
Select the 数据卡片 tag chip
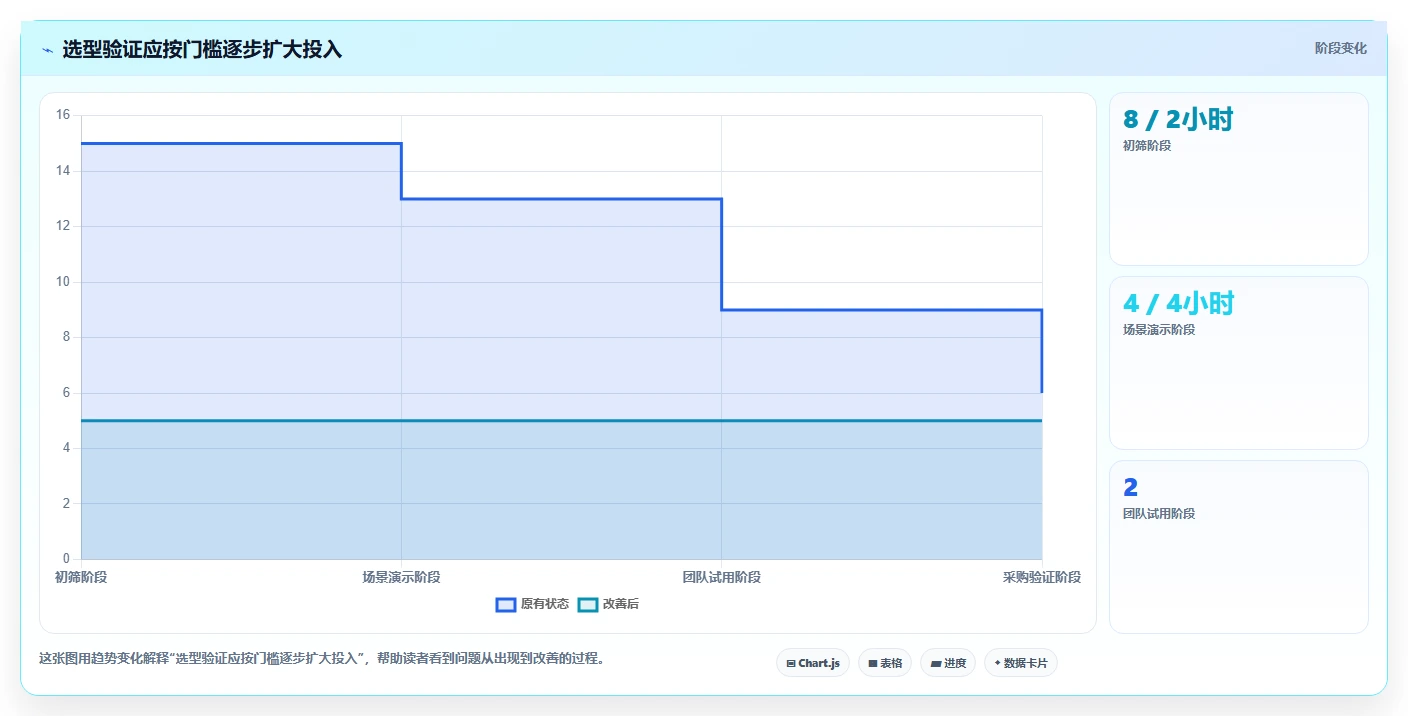[x=1021, y=663]
